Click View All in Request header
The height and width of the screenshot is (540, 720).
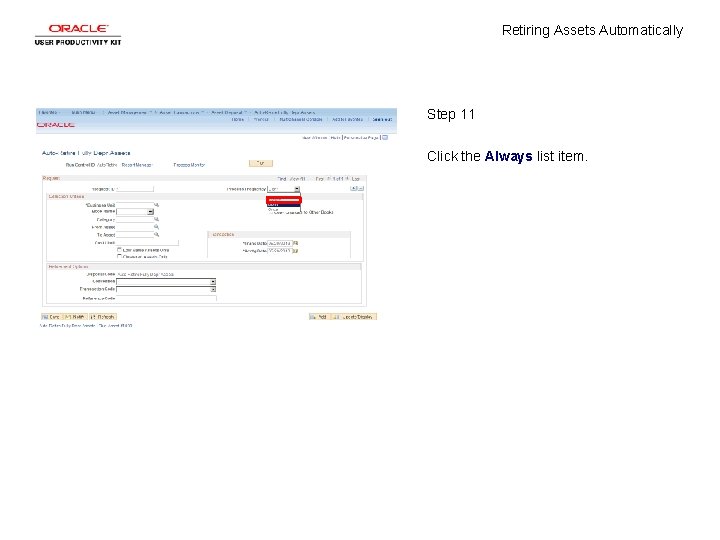(298, 179)
